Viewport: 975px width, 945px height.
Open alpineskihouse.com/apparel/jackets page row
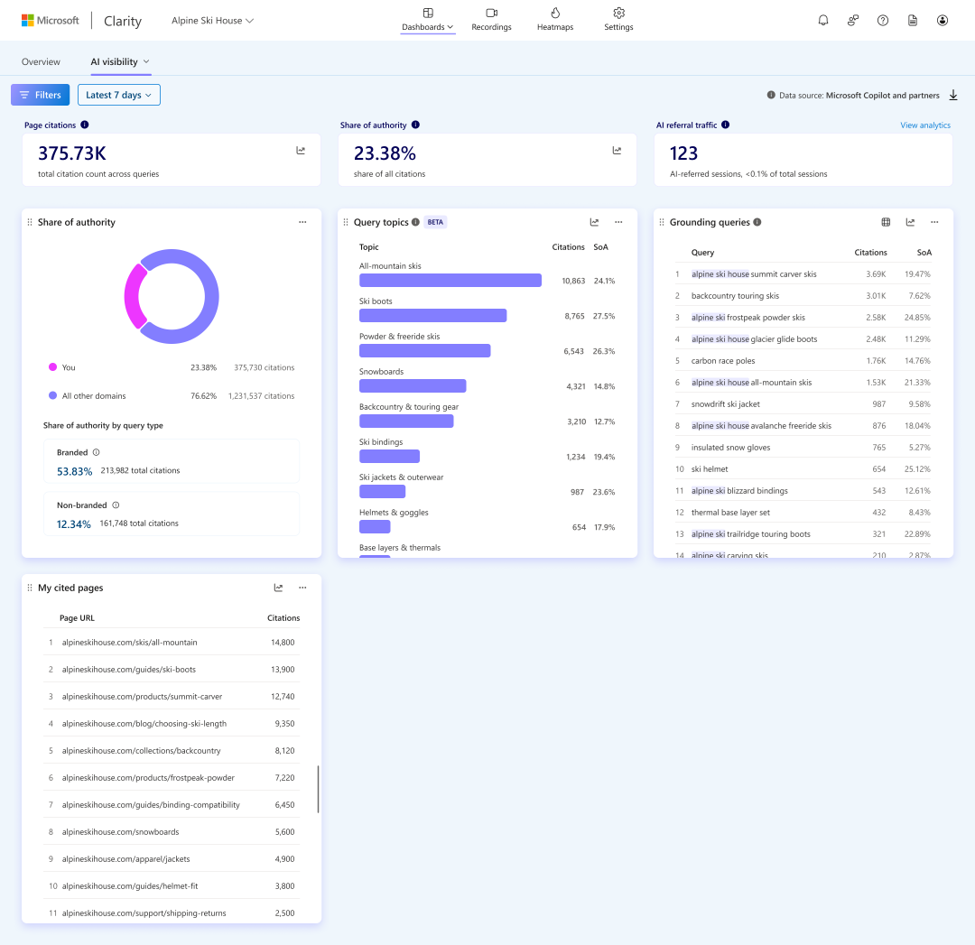pyautogui.click(x=172, y=859)
